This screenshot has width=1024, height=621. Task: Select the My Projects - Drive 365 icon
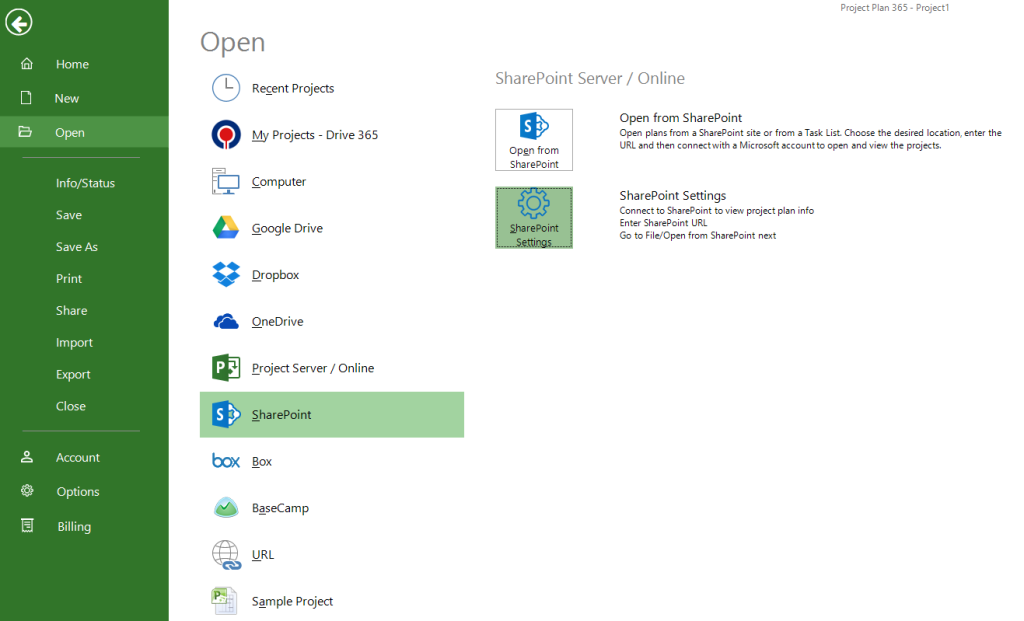[224, 134]
